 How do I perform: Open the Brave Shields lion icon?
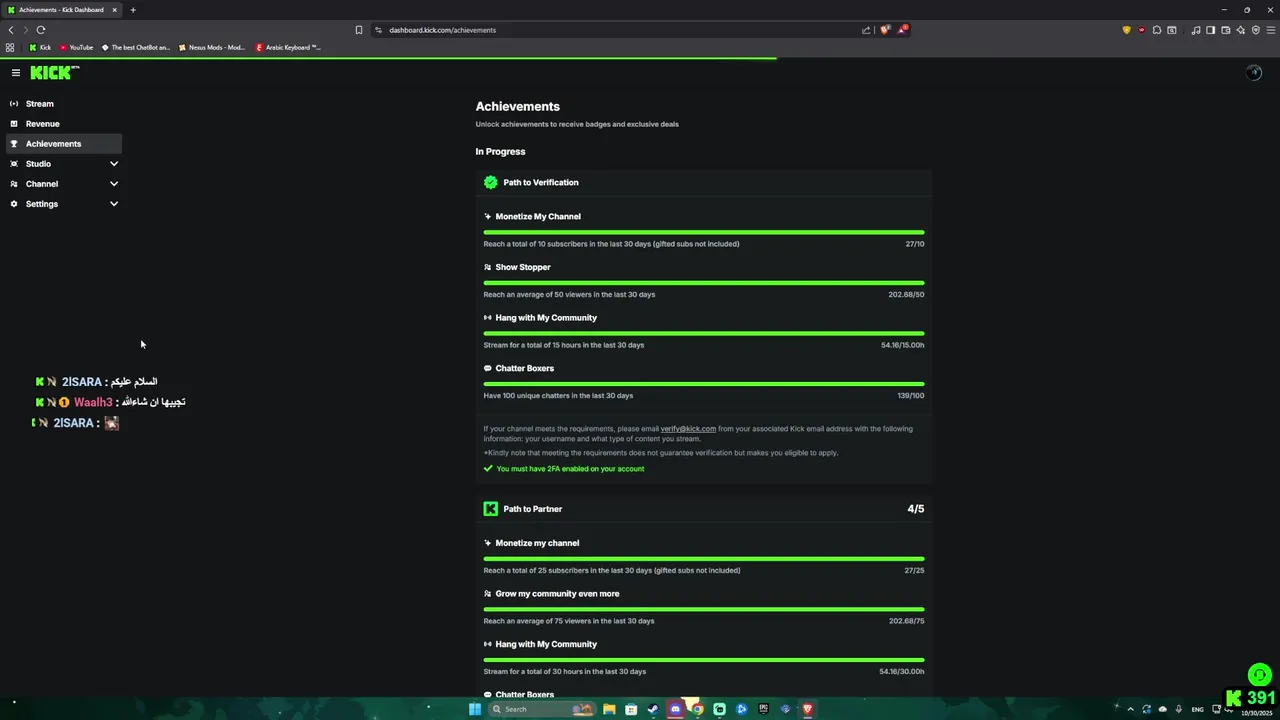[x=884, y=30]
